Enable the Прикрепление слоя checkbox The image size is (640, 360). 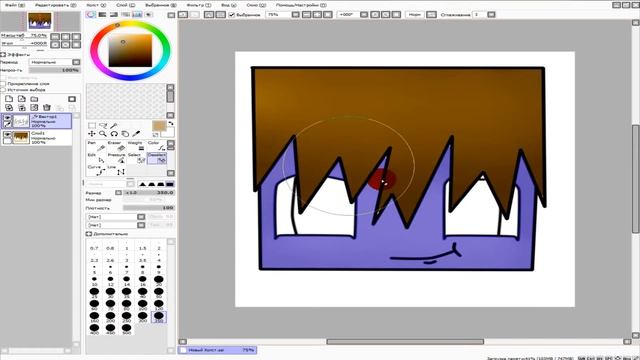pyautogui.click(x=3, y=83)
